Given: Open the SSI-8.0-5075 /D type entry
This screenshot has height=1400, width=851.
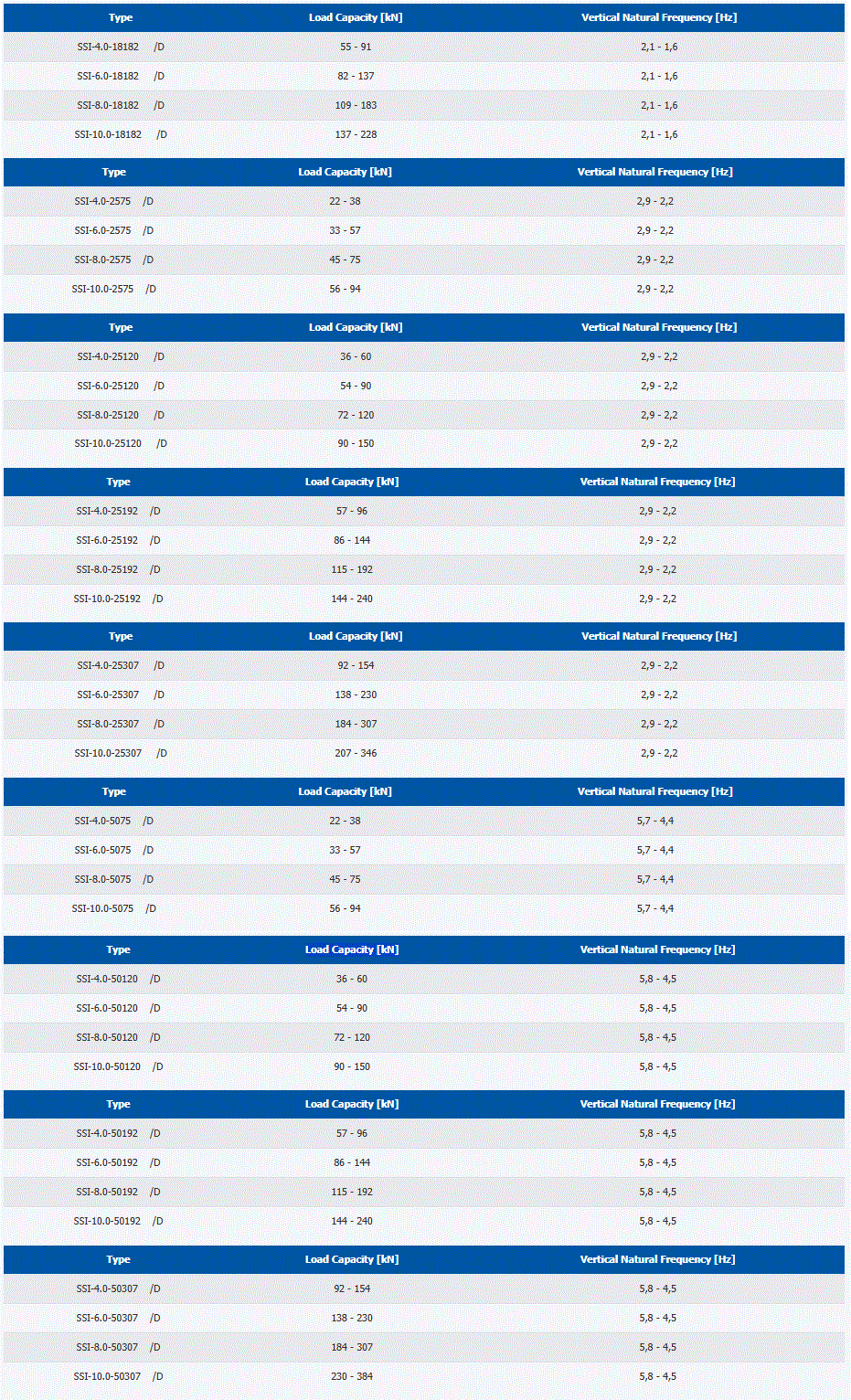Looking at the screenshot, I should click(113, 879).
